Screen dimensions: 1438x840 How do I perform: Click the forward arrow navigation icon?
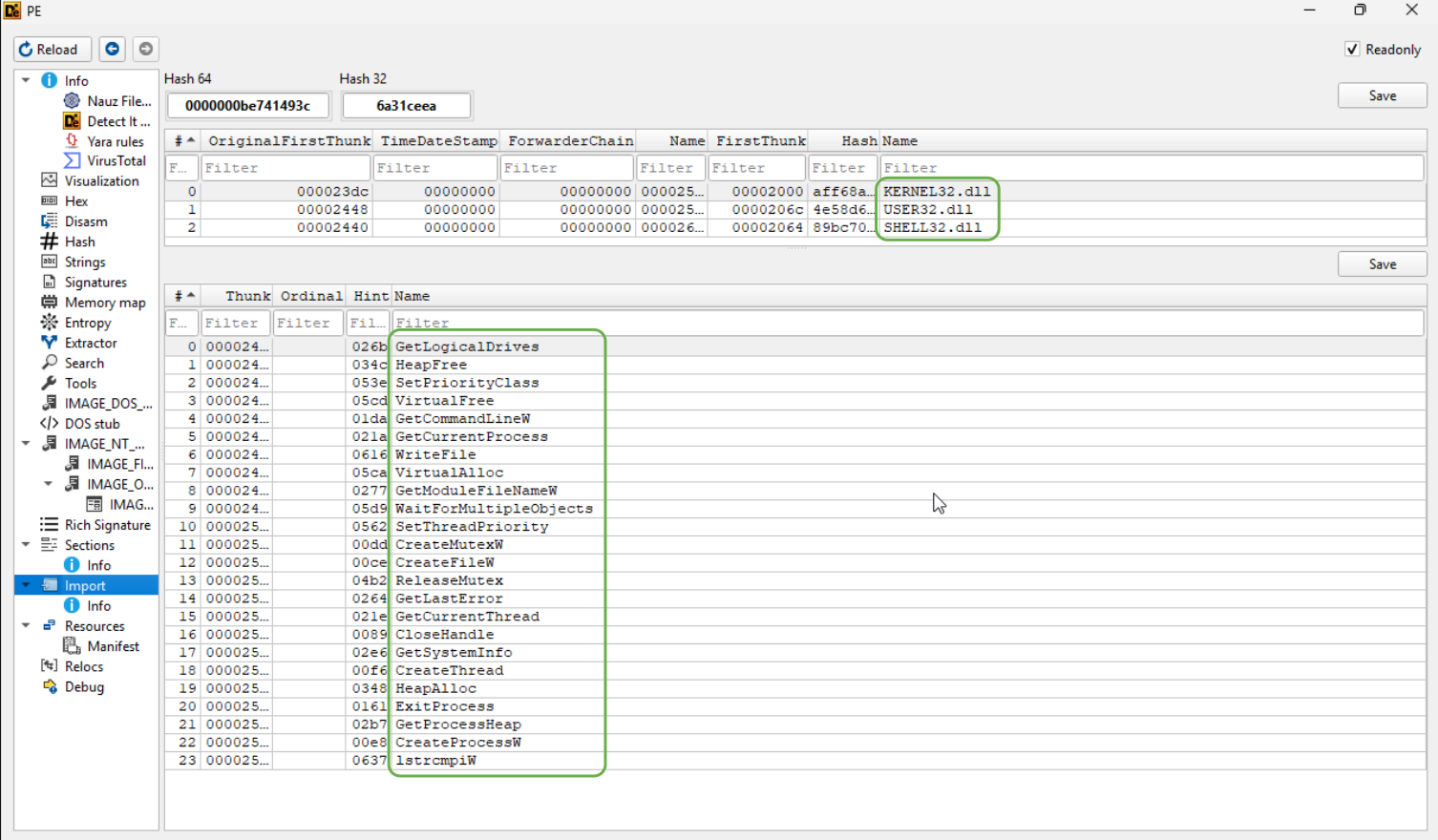coord(146,49)
